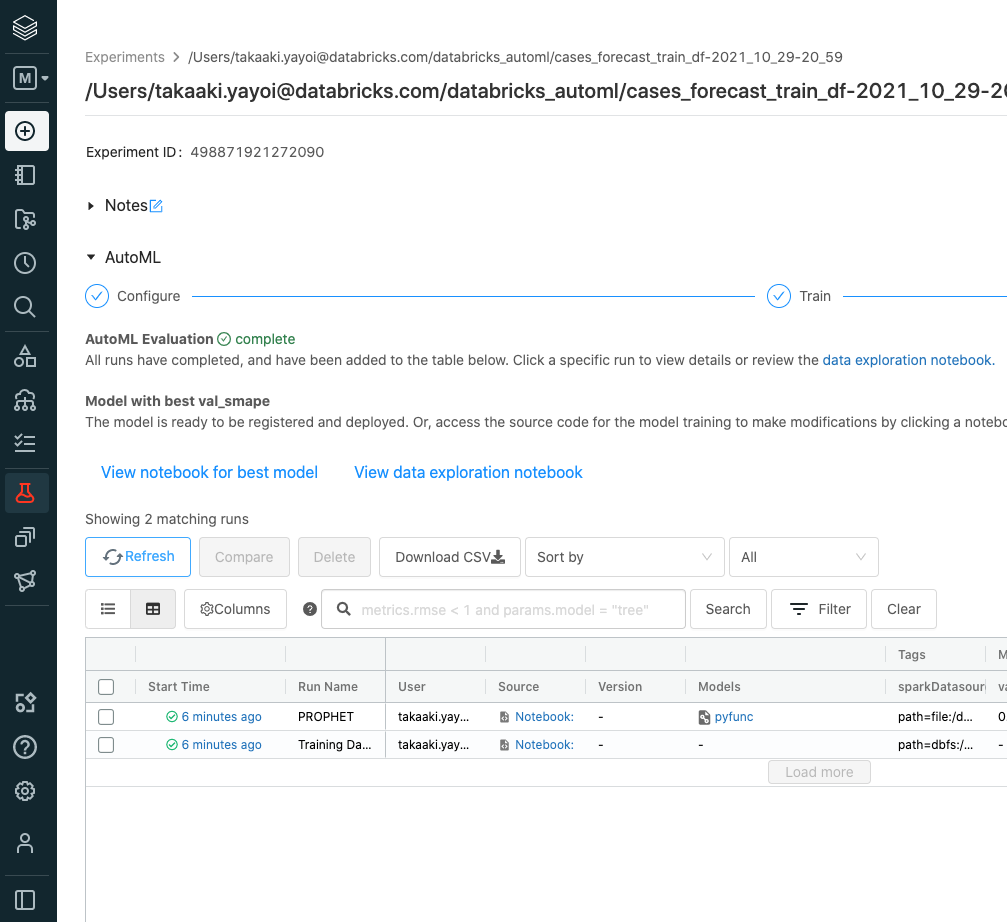Open Feature Store icon in sidebar
Image resolution: width=1007 pixels, height=922 pixels.
pyautogui.click(x=25, y=537)
